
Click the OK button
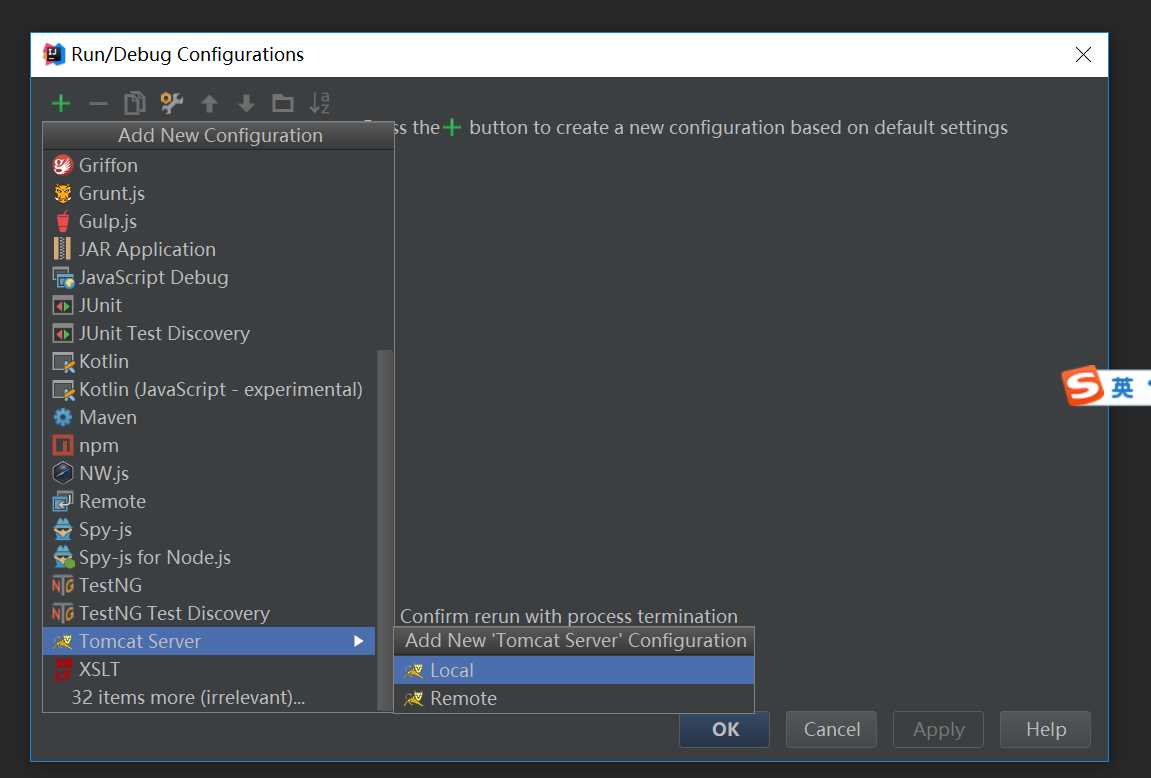pyautogui.click(x=725, y=729)
